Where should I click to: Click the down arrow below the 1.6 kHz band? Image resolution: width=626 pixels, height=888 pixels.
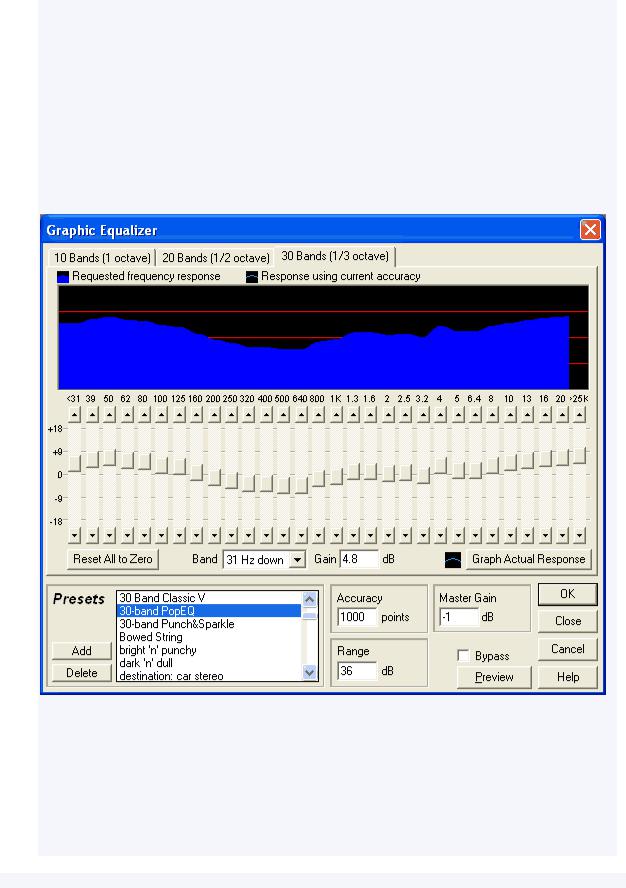tap(371, 535)
